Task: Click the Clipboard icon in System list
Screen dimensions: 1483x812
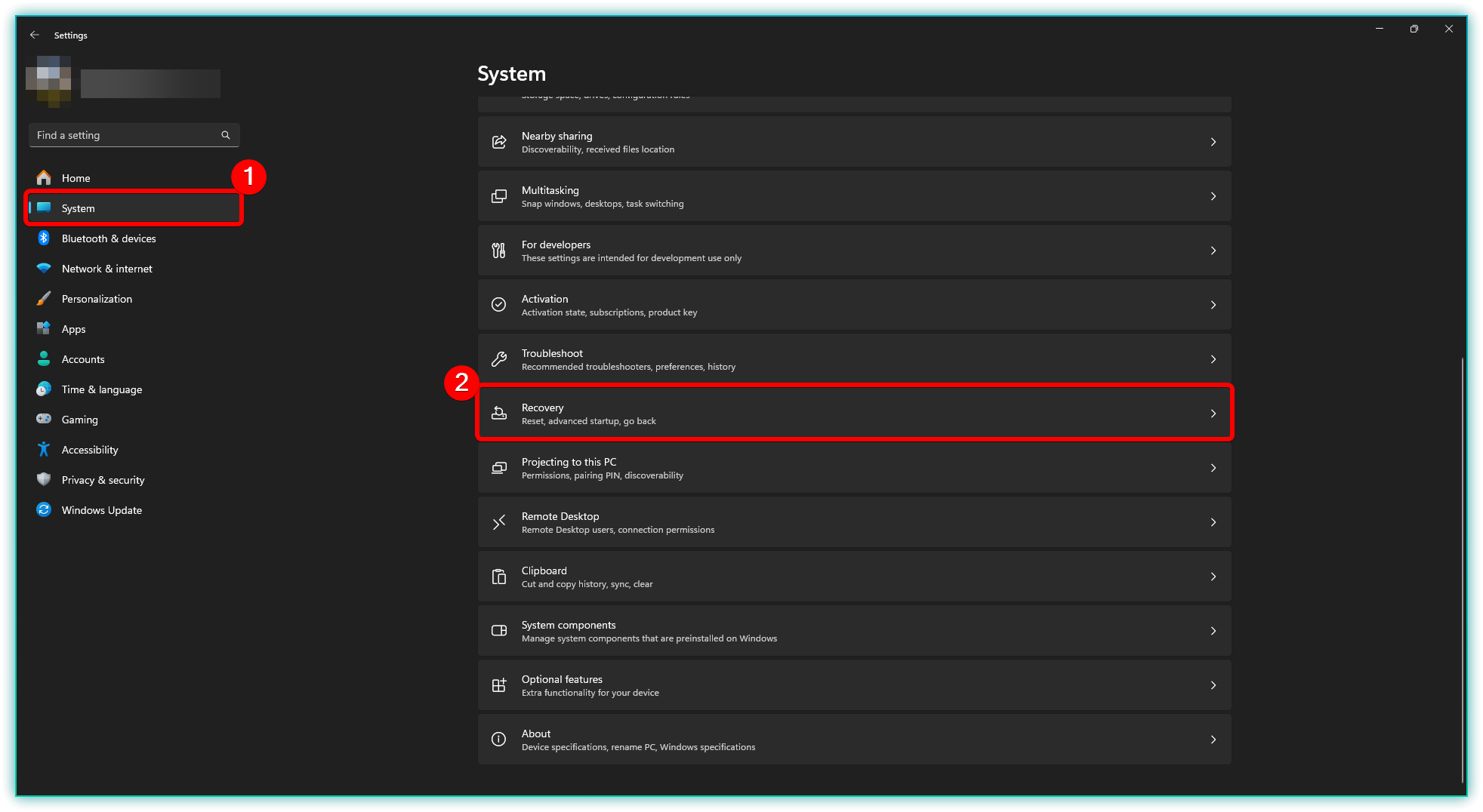Action: (x=499, y=577)
